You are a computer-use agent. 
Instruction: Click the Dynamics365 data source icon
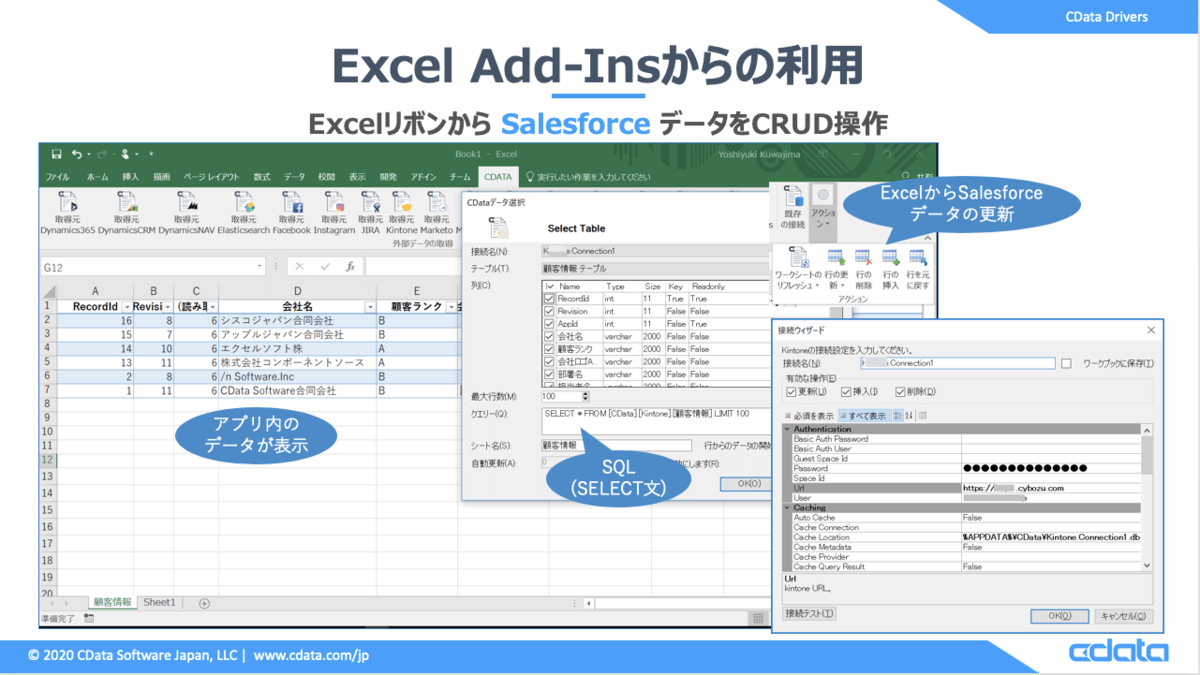(68, 200)
